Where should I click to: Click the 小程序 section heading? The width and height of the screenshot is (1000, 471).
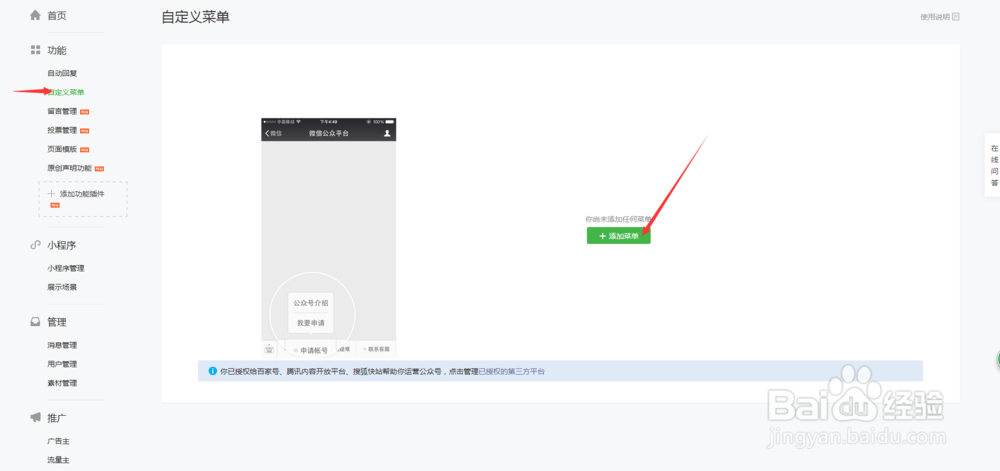62,245
